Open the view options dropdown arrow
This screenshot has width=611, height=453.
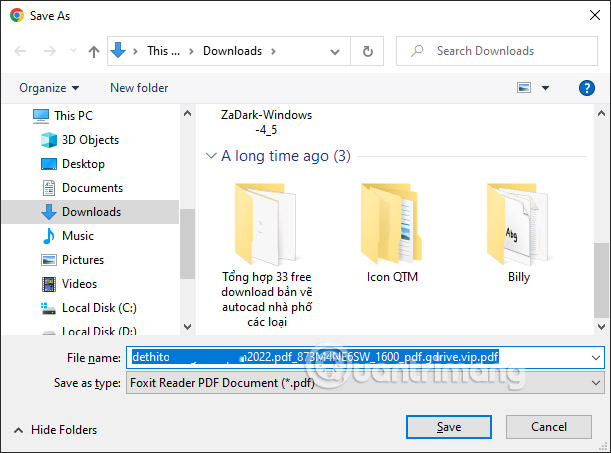click(x=546, y=88)
